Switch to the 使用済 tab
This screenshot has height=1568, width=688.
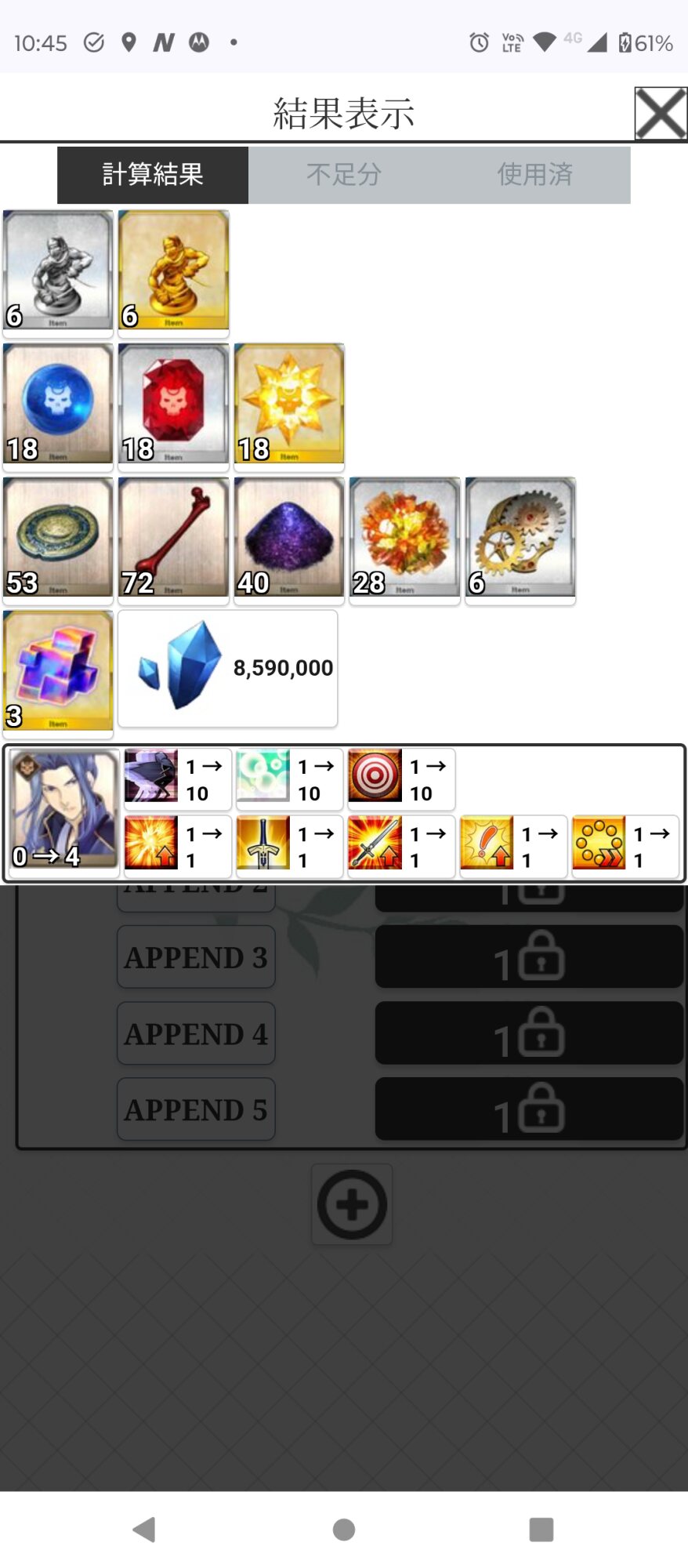pyautogui.click(x=535, y=175)
